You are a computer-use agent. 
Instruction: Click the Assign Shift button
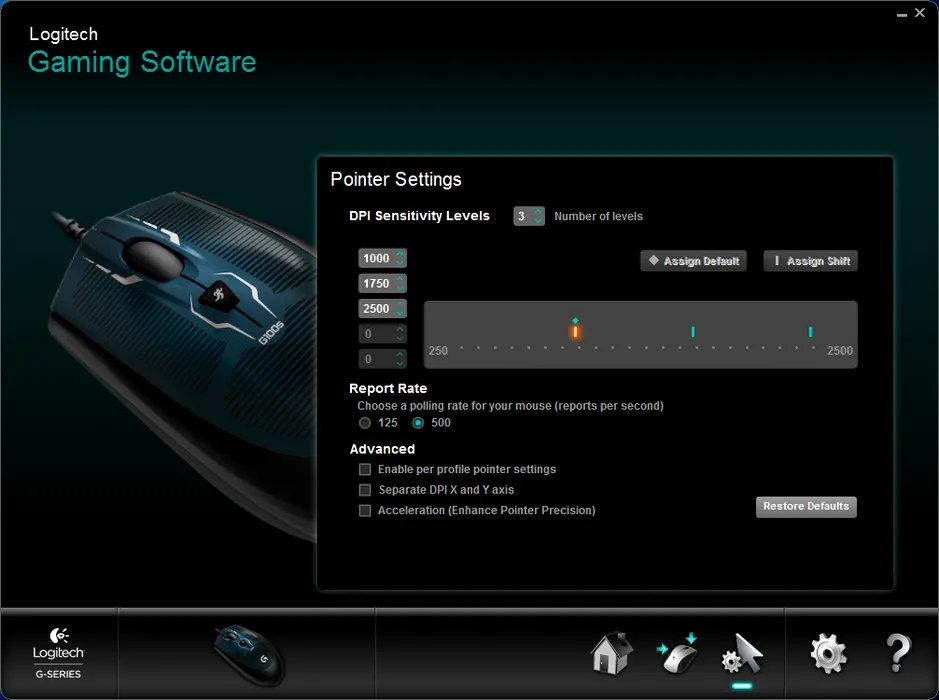(x=810, y=261)
